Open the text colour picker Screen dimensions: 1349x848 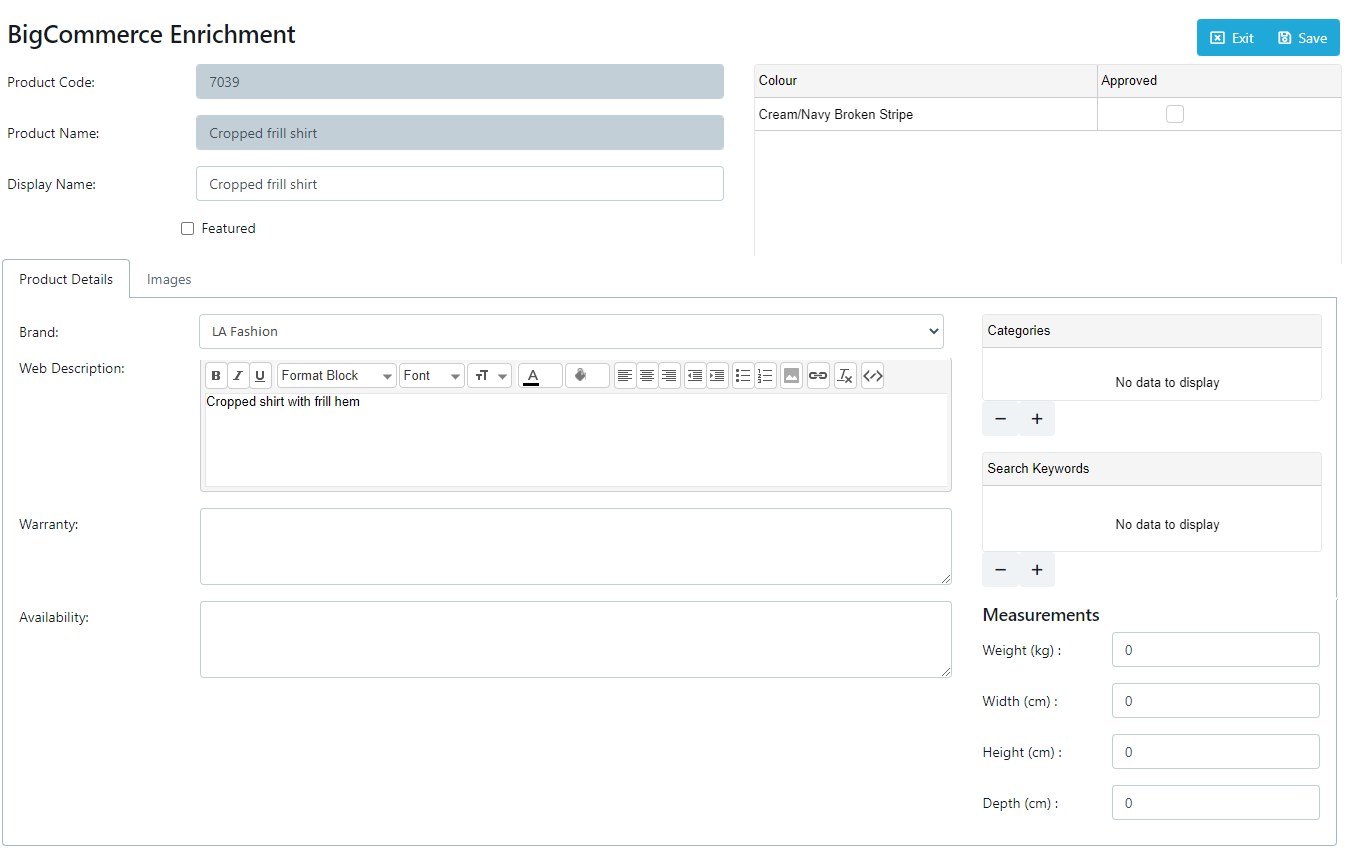pyautogui.click(x=540, y=376)
